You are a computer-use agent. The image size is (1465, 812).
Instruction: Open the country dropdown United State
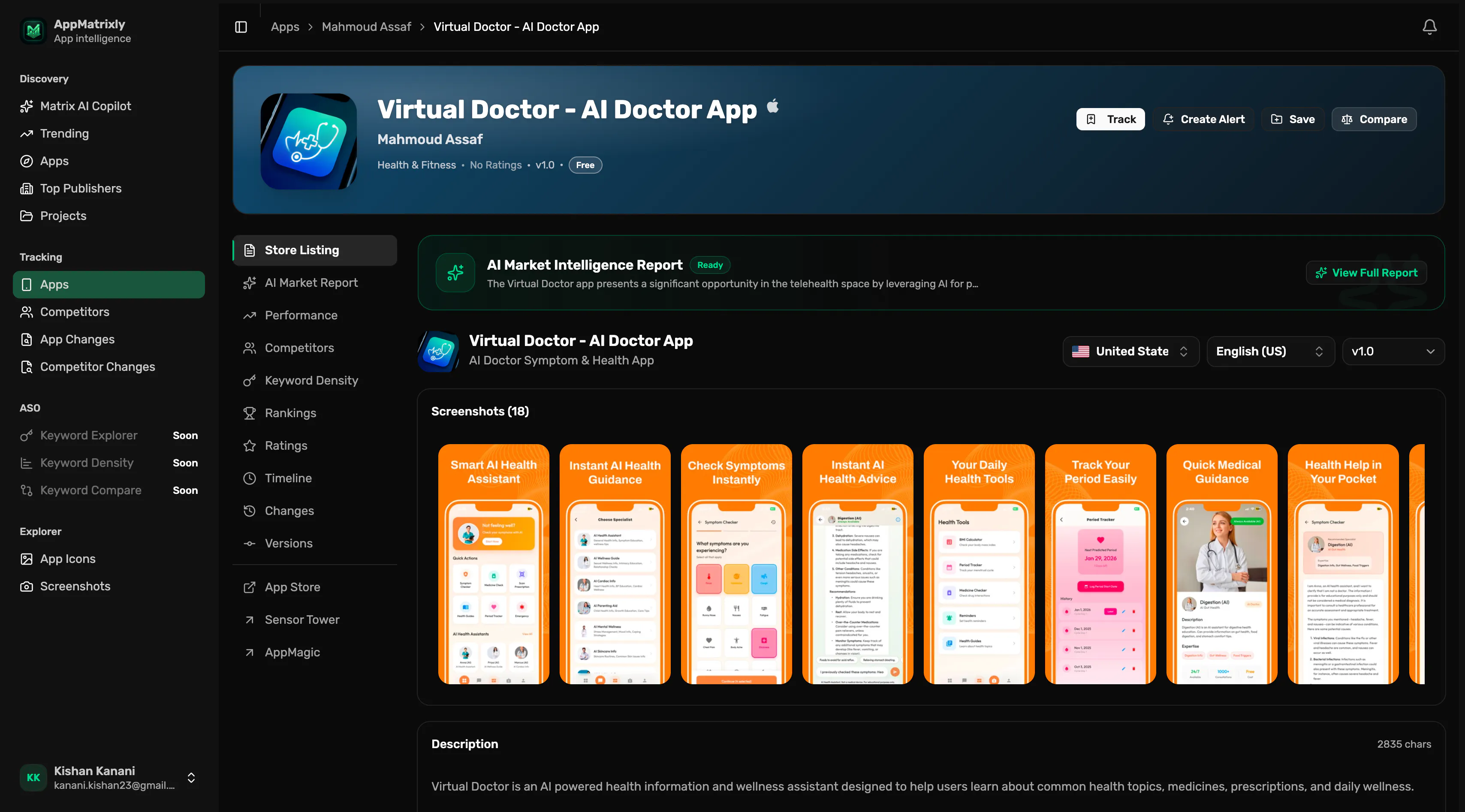click(1130, 351)
